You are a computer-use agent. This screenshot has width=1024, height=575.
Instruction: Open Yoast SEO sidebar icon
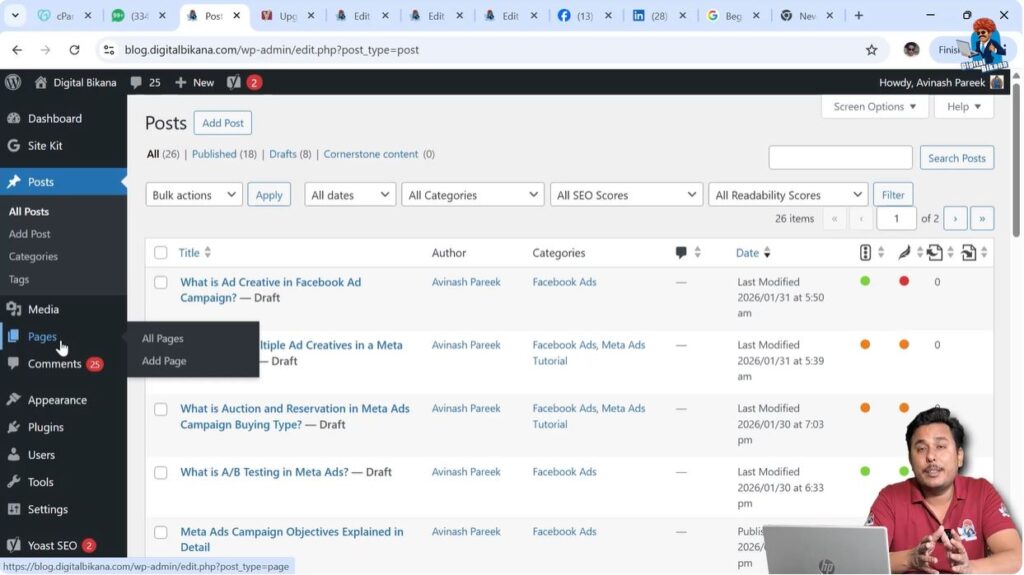(x=14, y=545)
